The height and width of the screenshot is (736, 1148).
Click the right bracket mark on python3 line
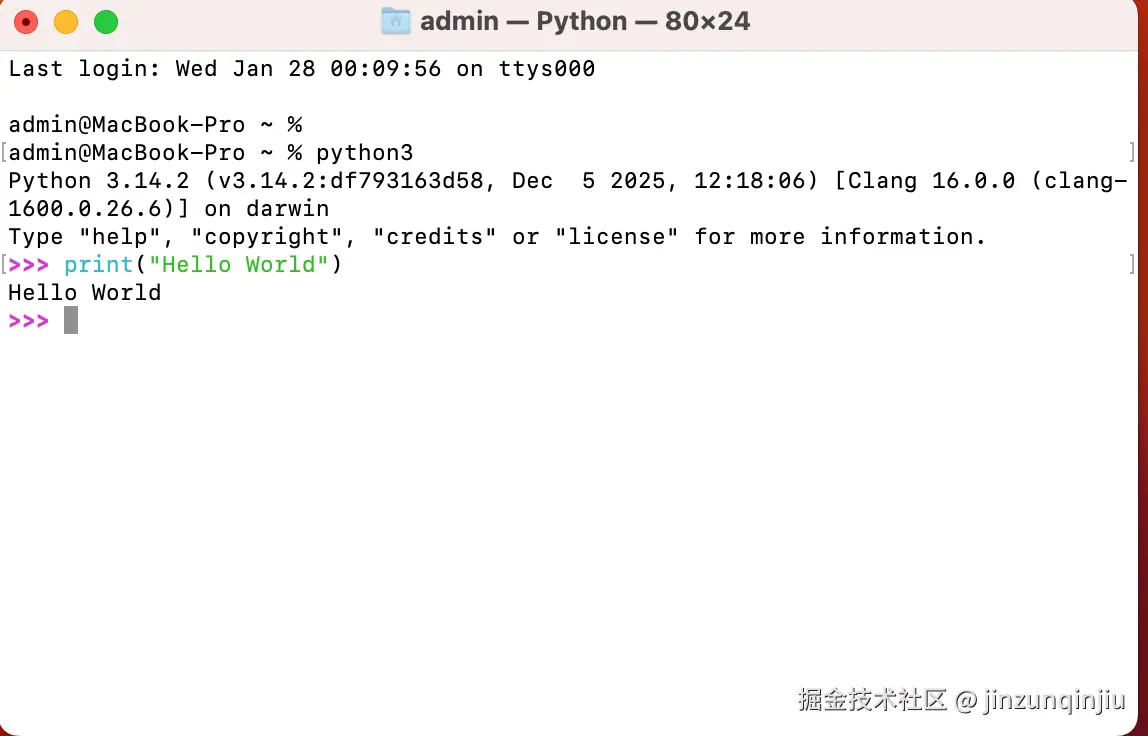coord(1132,152)
